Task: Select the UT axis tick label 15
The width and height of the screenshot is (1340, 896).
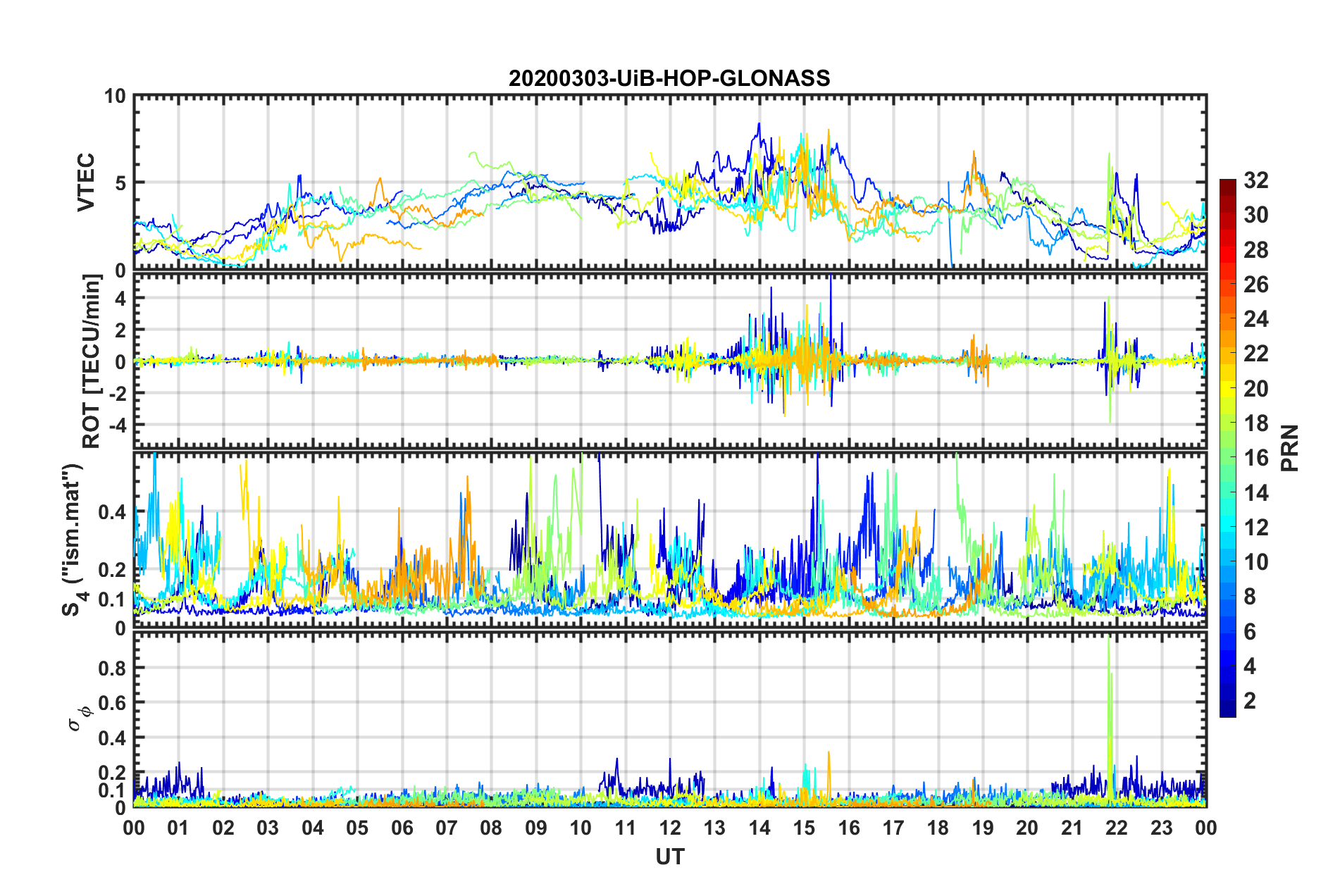Action: pyautogui.click(x=804, y=828)
